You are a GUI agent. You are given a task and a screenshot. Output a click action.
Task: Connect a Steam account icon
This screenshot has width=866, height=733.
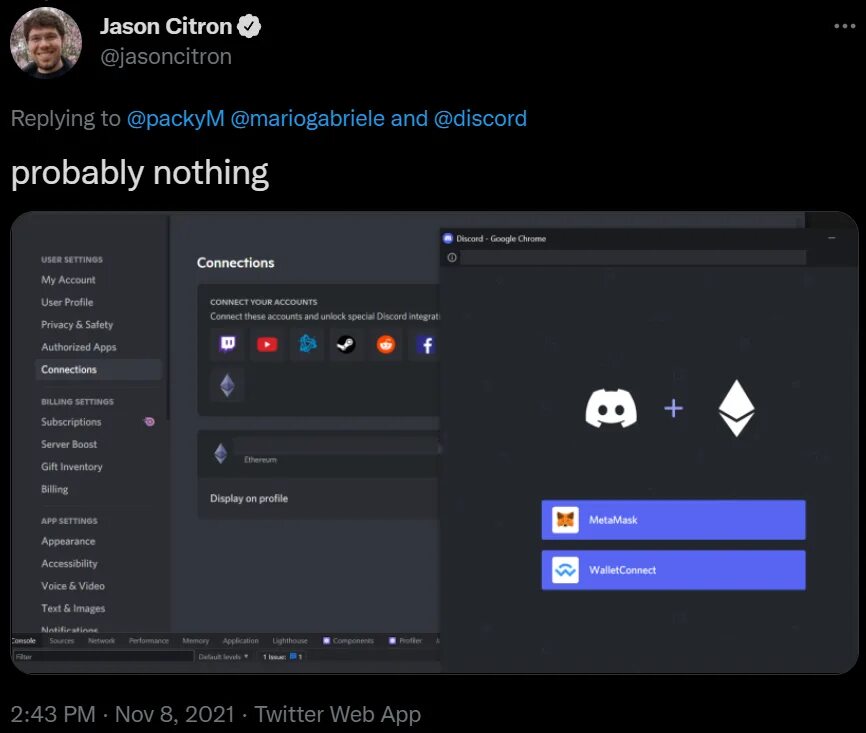(346, 344)
